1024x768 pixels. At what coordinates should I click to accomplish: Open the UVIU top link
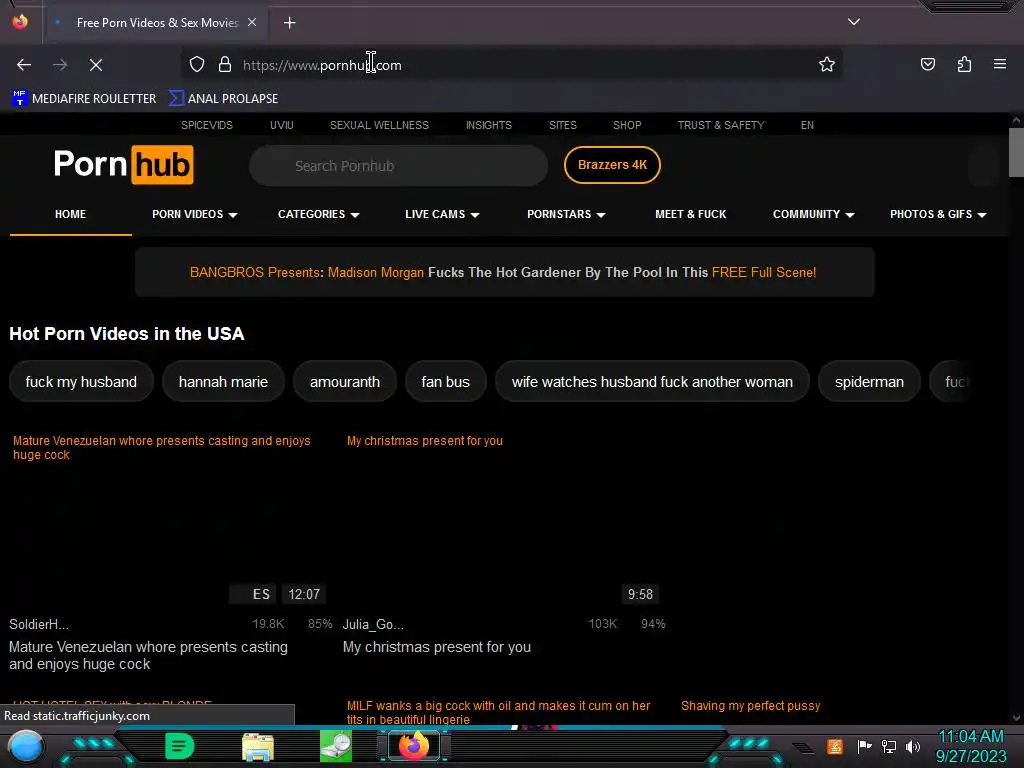click(x=281, y=125)
